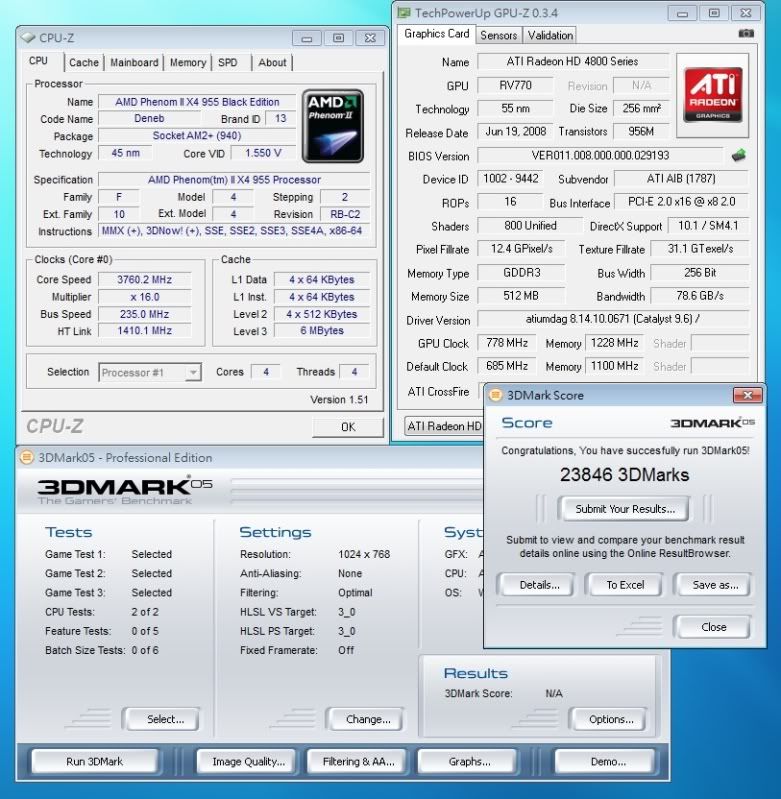Click the GPU Clock value 778 MHz
This screenshot has height=799, width=781.
(506, 342)
